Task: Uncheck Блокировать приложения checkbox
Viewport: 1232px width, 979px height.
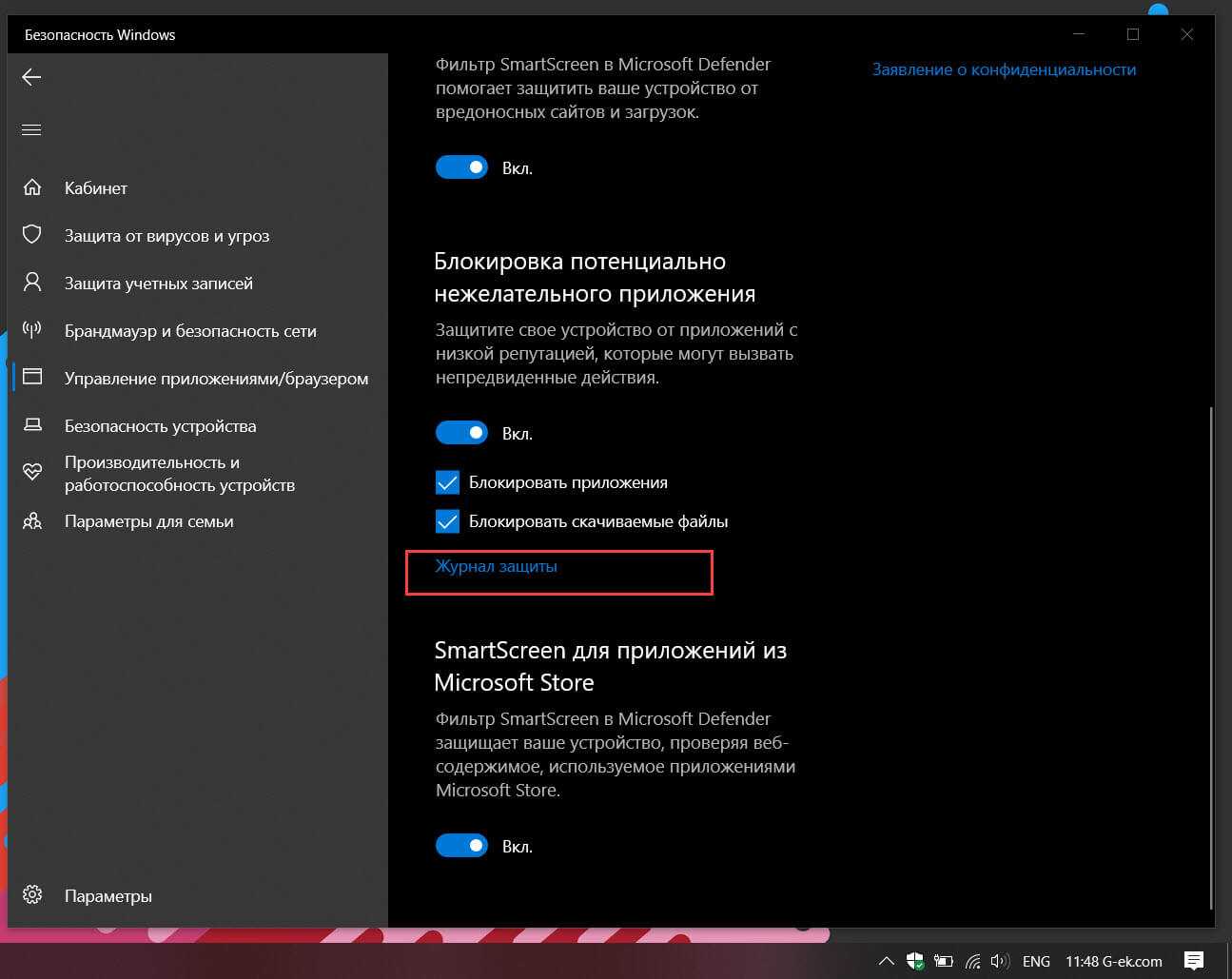Action: tap(447, 482)
